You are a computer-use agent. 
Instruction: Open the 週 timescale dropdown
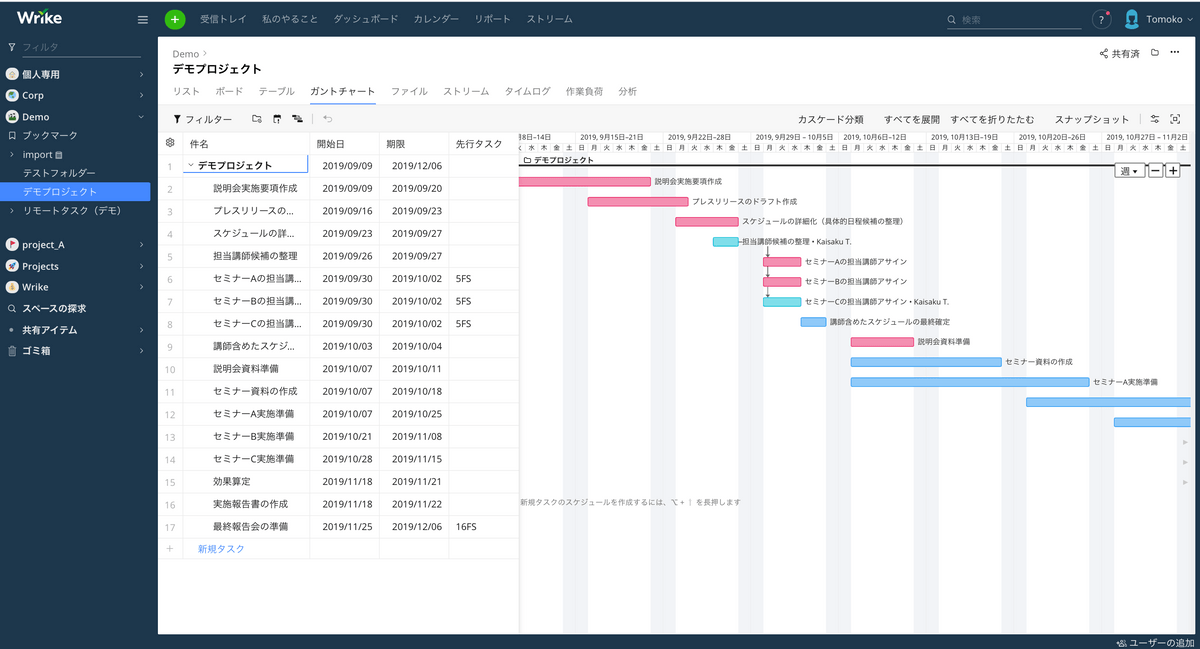coord(1129,171)
